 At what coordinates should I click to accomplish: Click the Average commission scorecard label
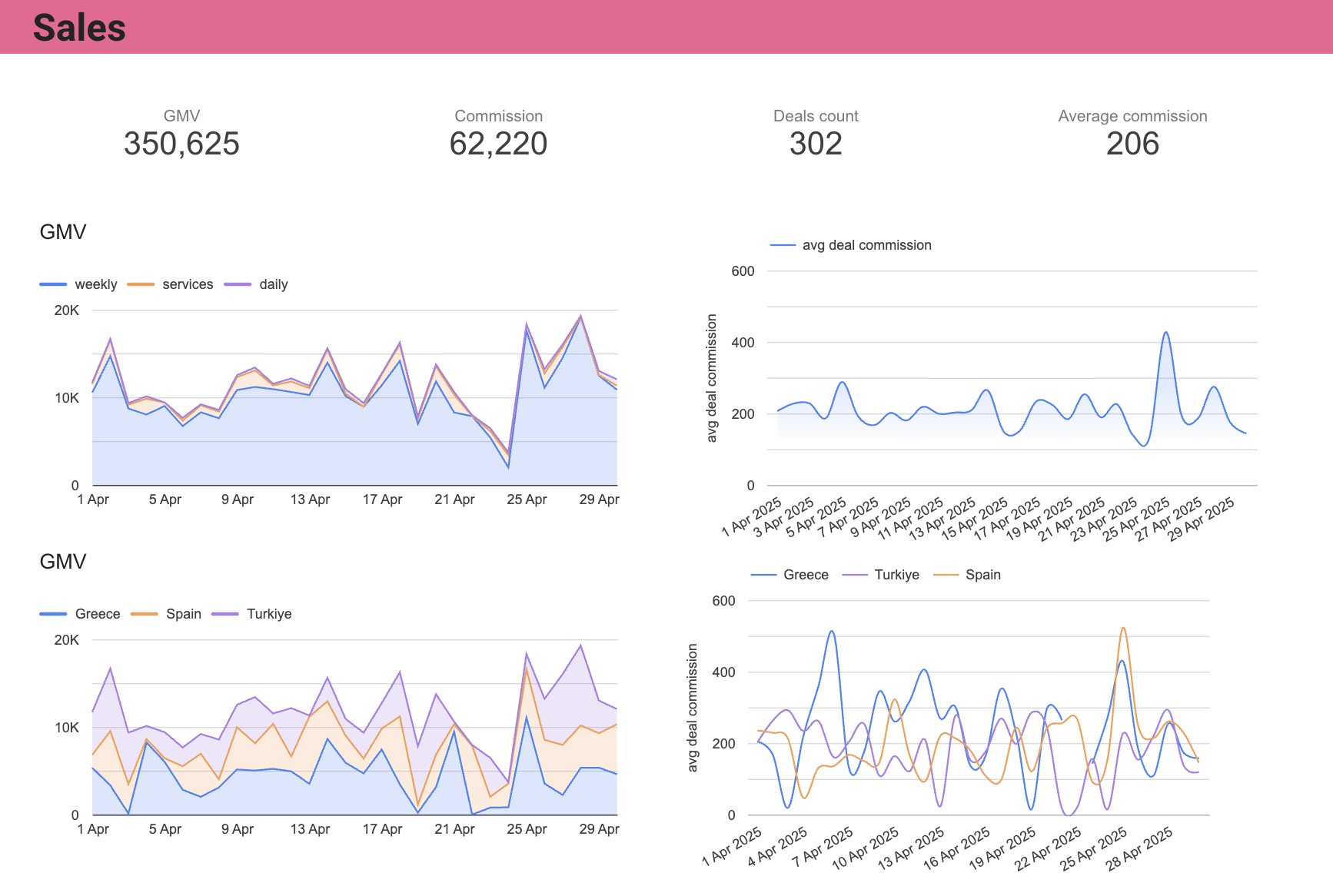pyautogui.click(x=1132, y=116)
